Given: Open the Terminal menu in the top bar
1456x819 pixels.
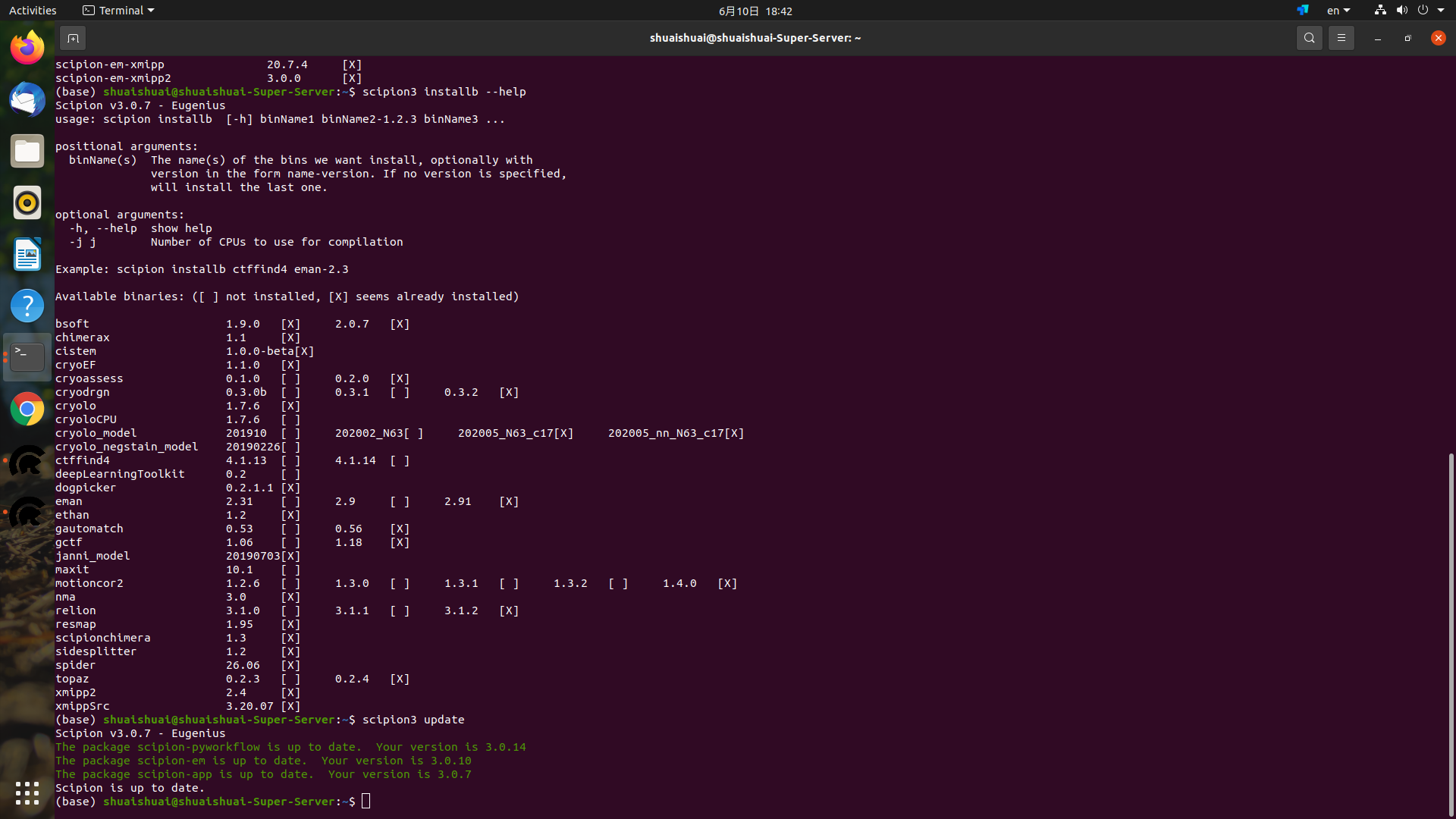Looking at the screenshot, I should point(118,10).
